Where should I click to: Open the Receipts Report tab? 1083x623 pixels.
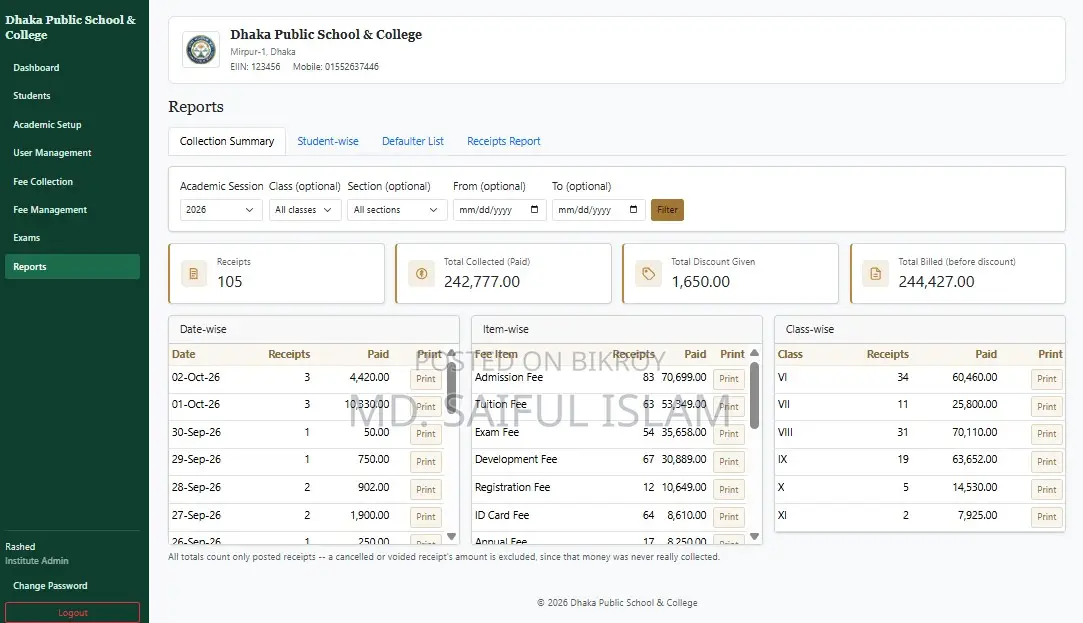coord(504,141)
